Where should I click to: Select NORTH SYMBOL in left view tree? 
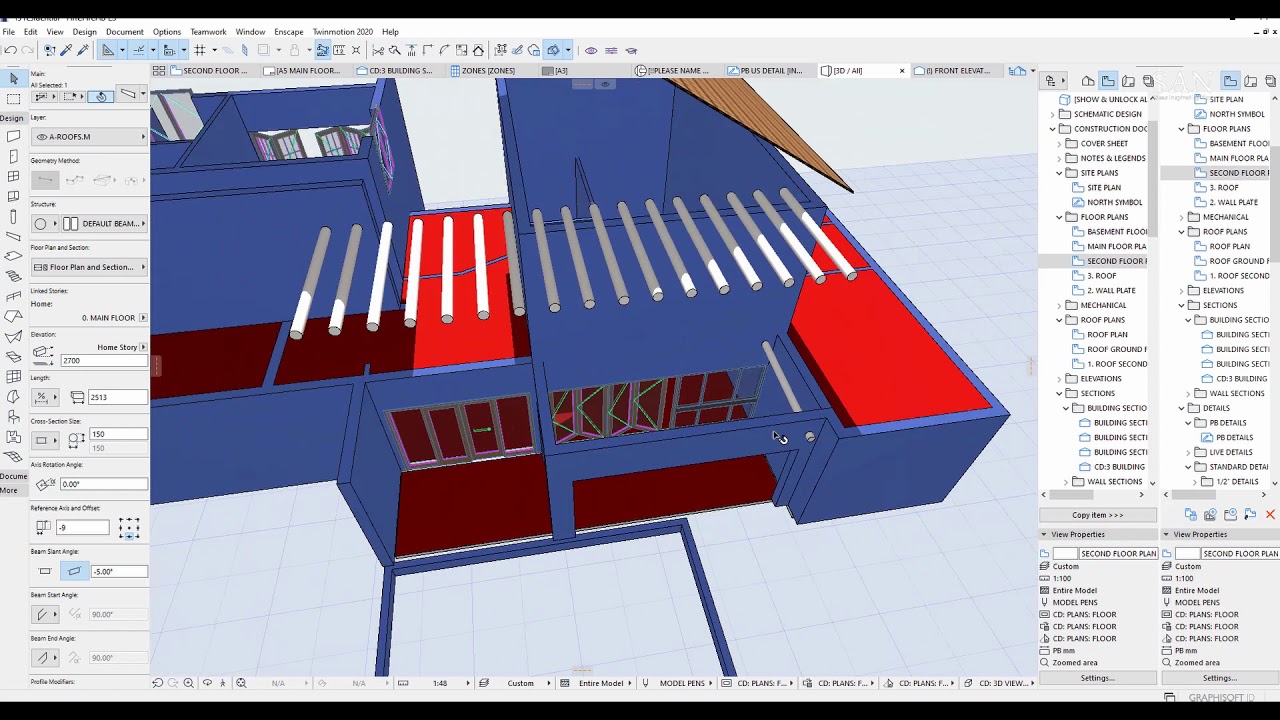point(1114,202)
